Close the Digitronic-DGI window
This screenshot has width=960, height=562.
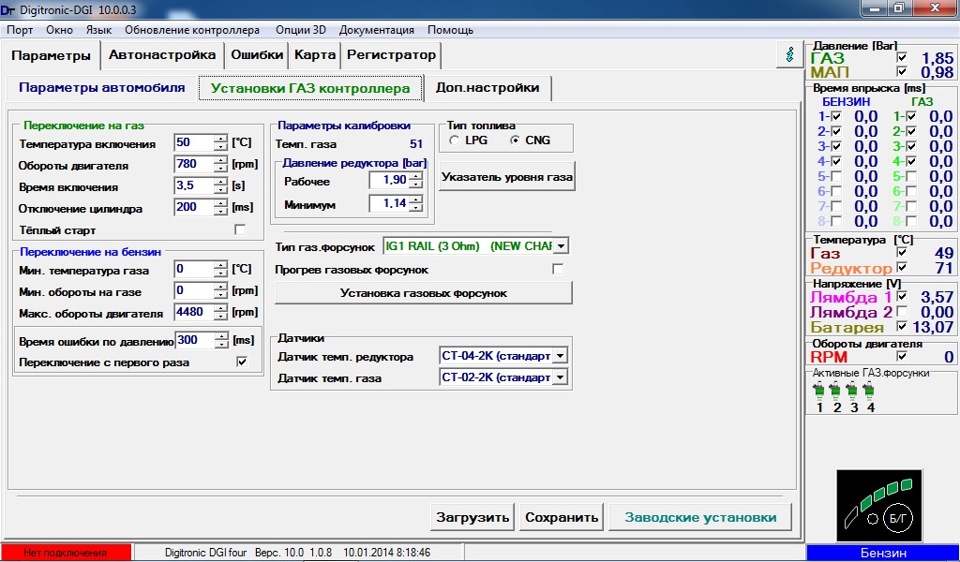point(935,9)
